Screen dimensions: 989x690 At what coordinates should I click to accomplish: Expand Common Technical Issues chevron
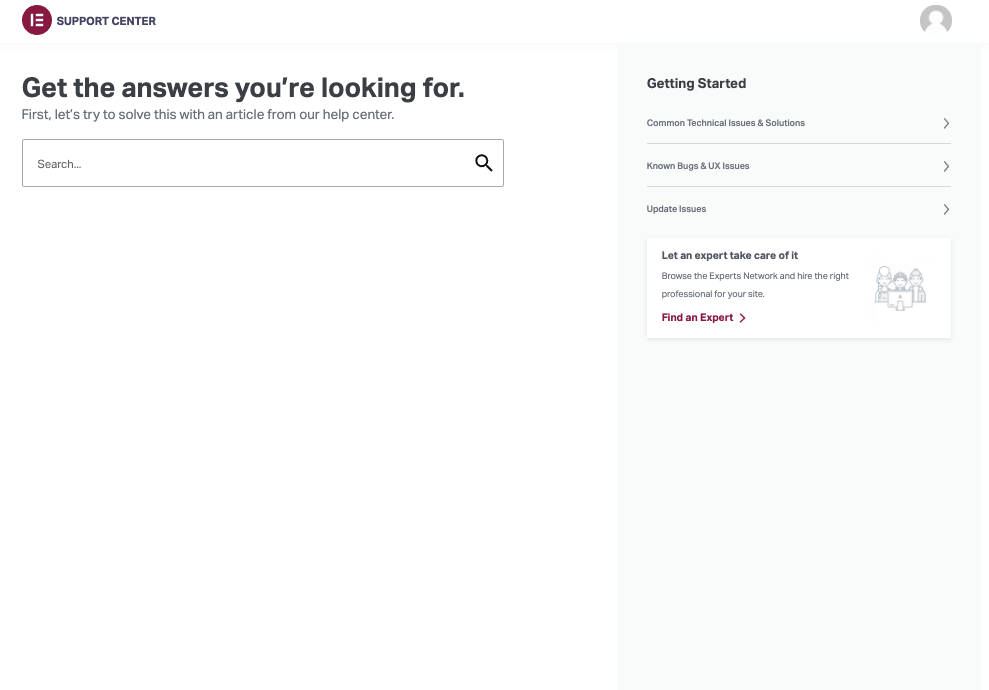[x=946, y=123]
